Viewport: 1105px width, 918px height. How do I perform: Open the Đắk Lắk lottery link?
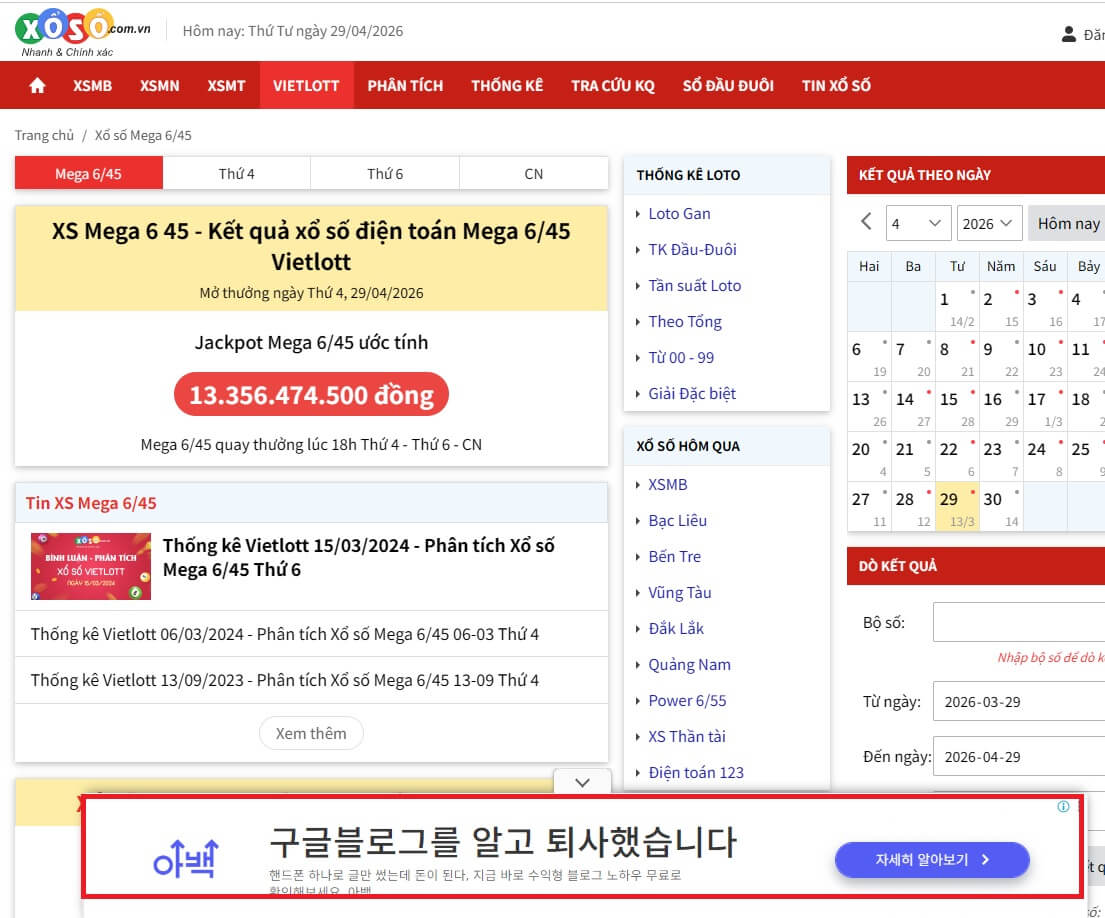coord(676,628)
